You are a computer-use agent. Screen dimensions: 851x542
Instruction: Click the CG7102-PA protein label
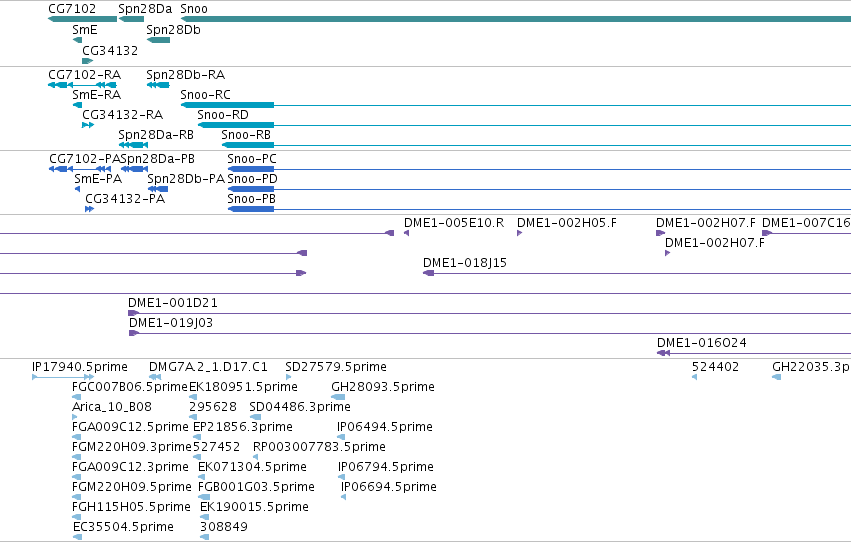click(x=85, y=159)
